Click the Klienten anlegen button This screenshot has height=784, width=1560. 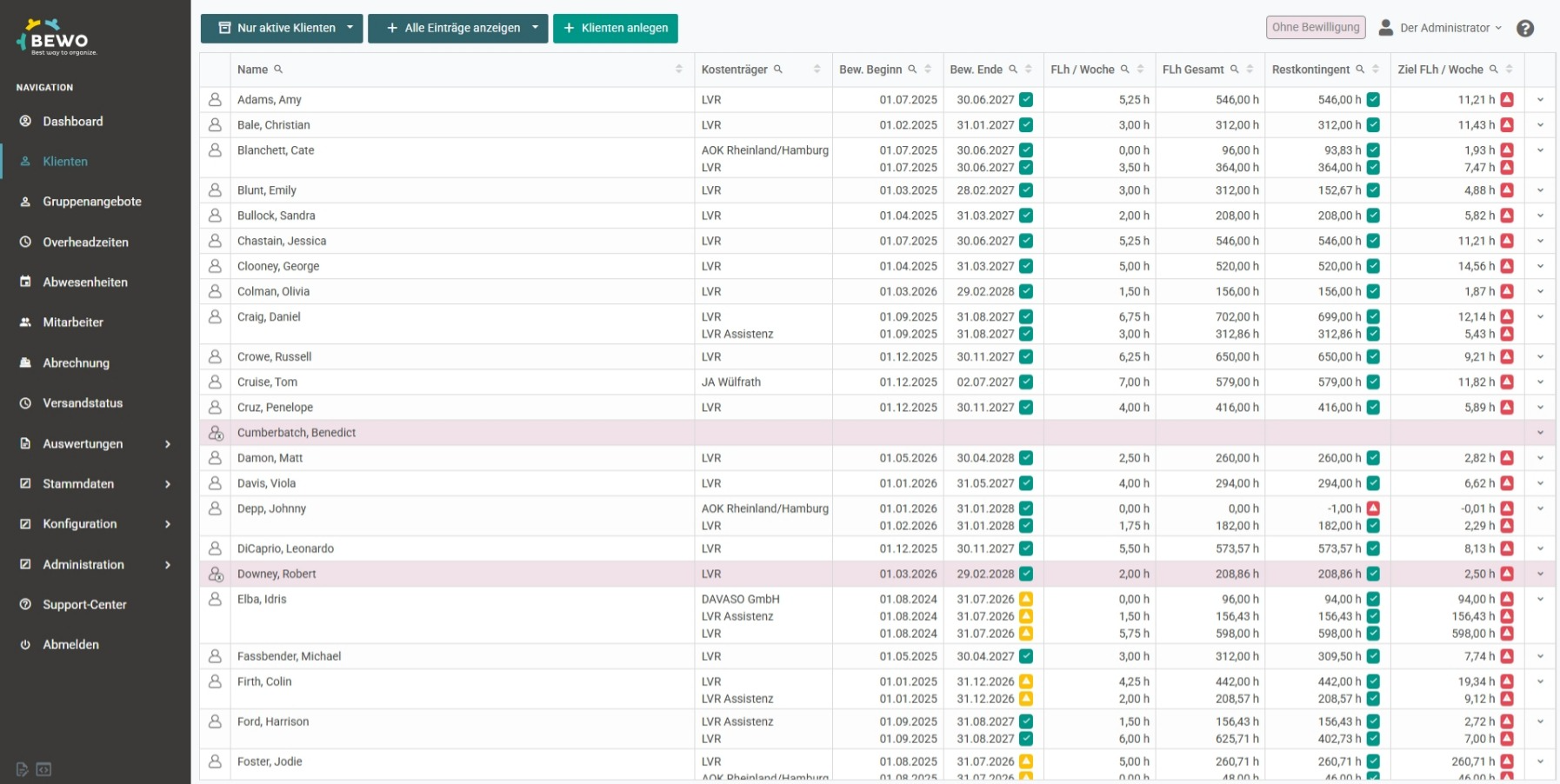[616, 28]
